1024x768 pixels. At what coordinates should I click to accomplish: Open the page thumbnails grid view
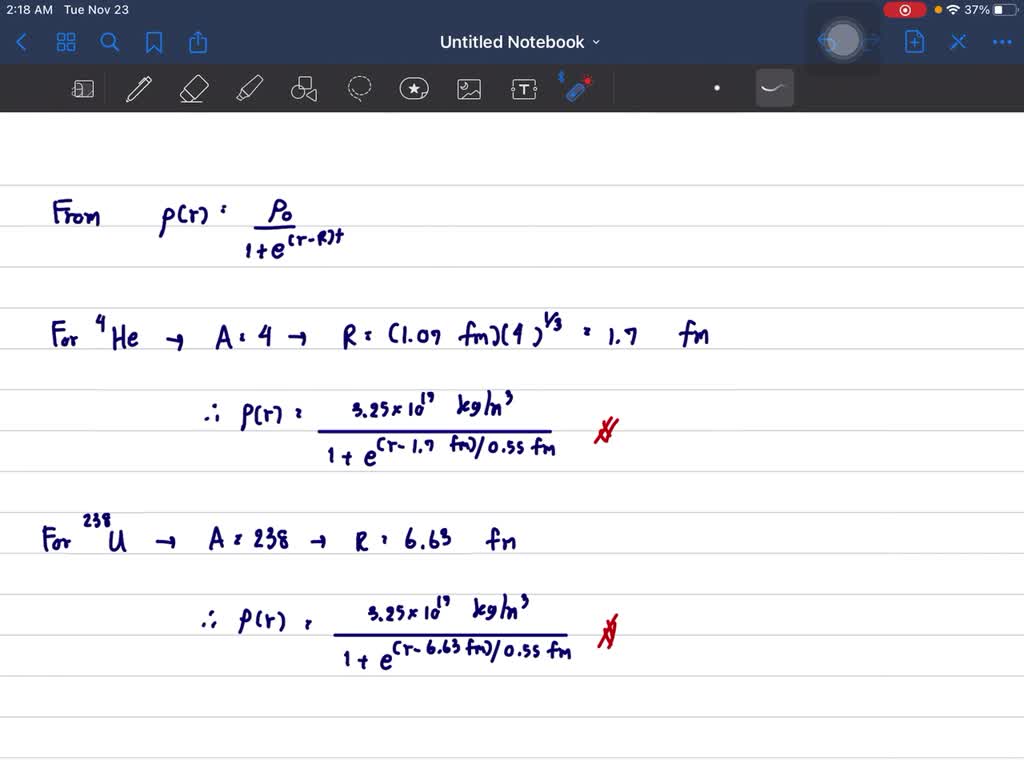tap(66, 42)
